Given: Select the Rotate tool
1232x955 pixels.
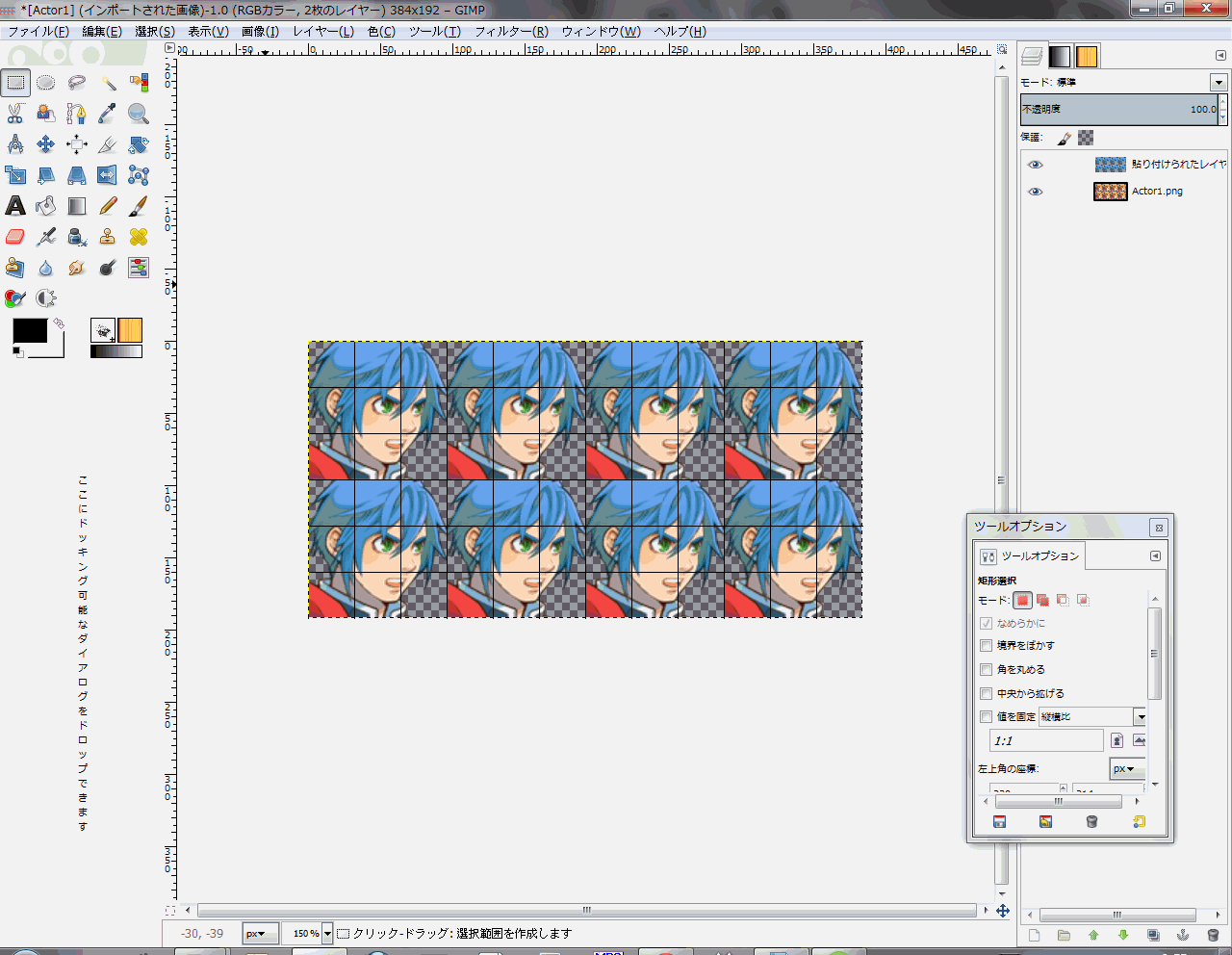Looking at the screenshot, I should pyautogui.click(x=139, y=144).
